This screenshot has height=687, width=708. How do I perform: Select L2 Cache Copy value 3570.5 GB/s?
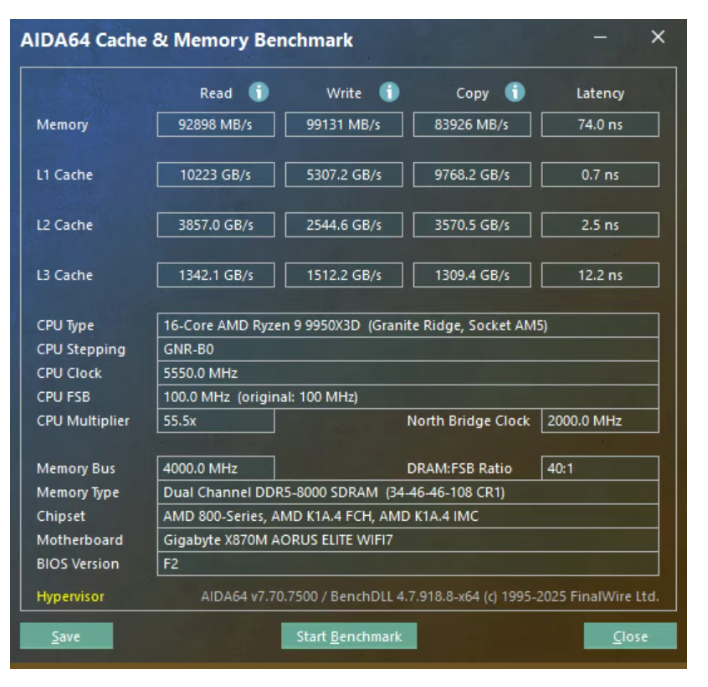pyautogui.click(x=472, y=224)
